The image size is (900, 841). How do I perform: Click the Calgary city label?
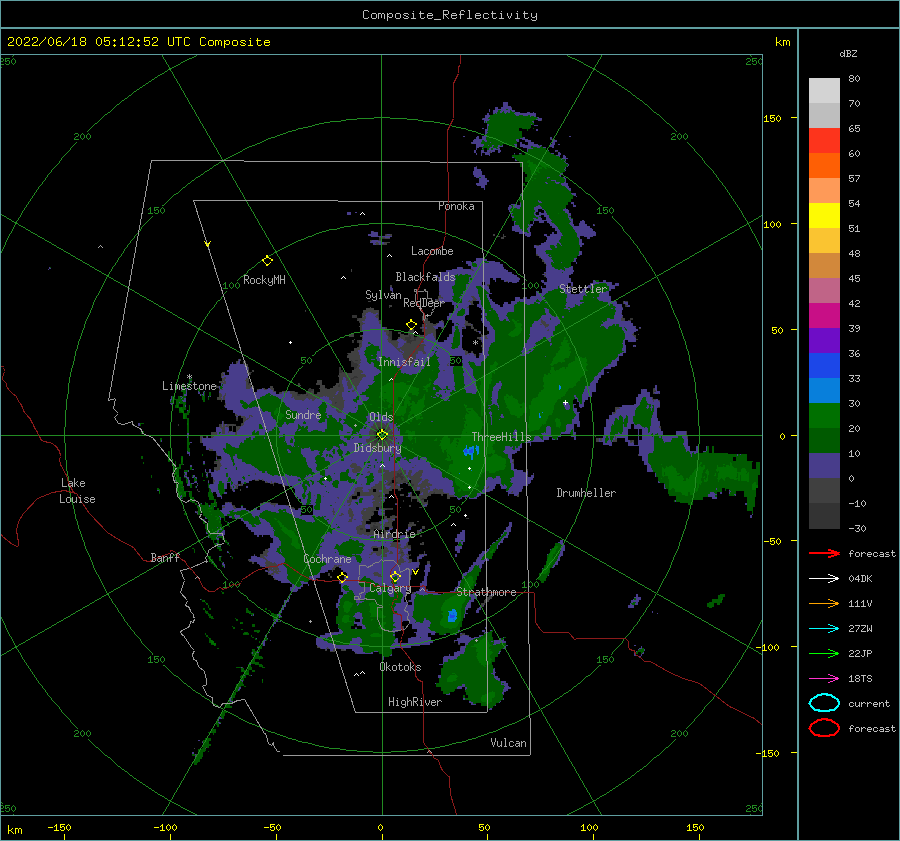coord(390,588)
